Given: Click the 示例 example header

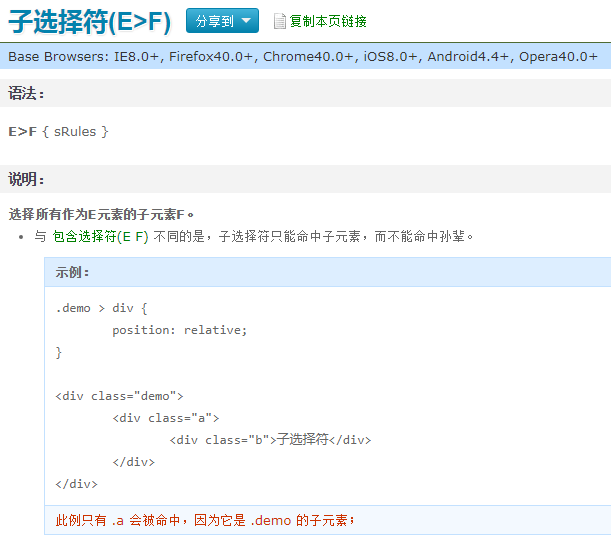Looking at the screenshot, I should click(73, 272).
